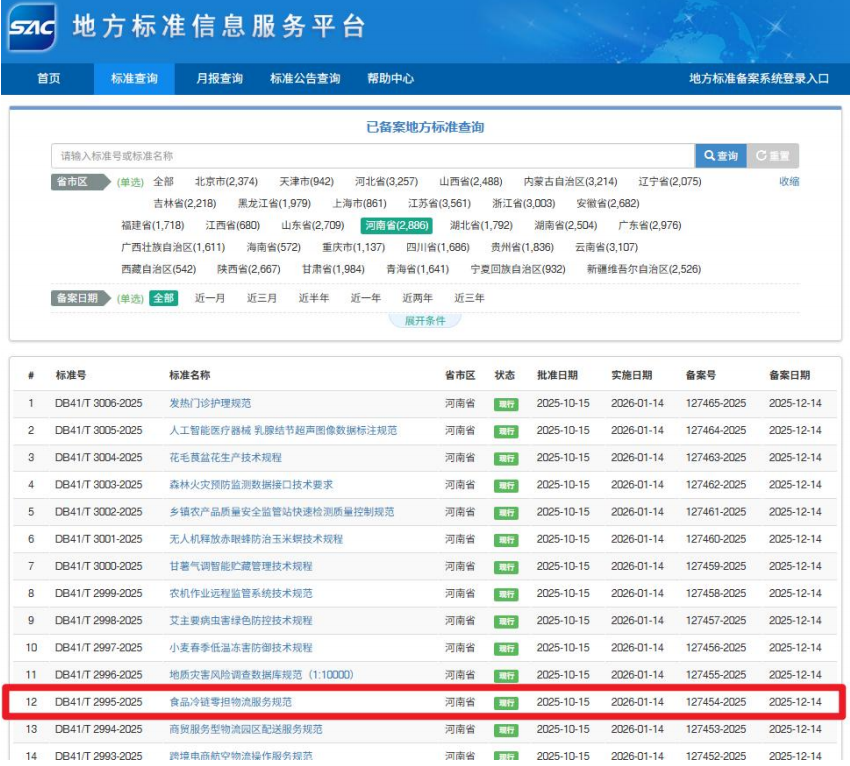Open 发热门诊护理规范 standard link
This screenshot has width=850, height=766.
[210, 404]
